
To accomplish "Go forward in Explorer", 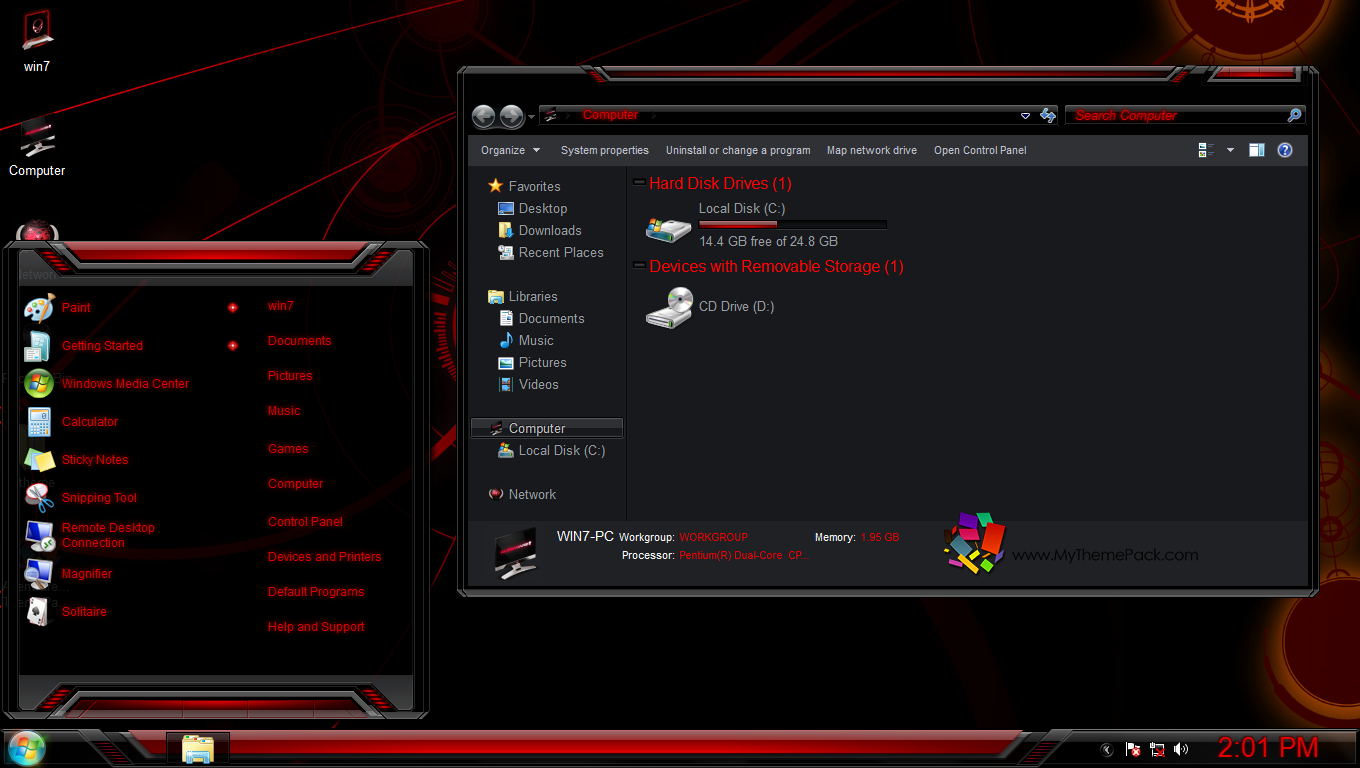I will pos(511,116).
